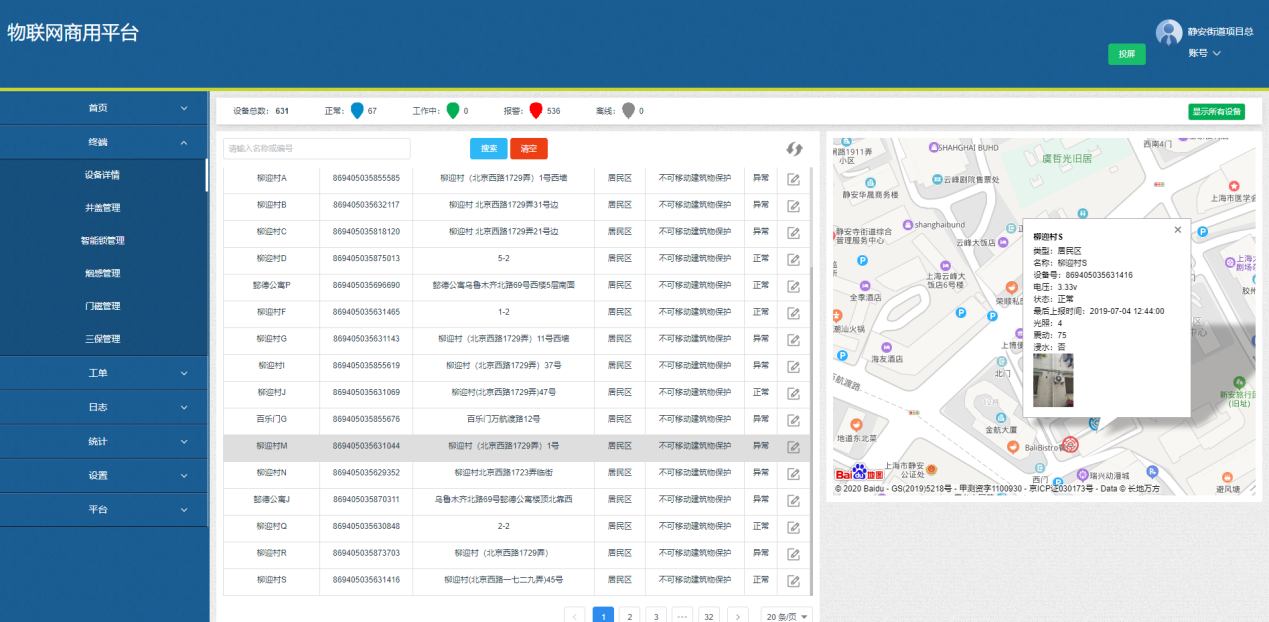Click the red 报警 alarm marker icon
This screenshot has height=622, width=1269.
[536, 111]
